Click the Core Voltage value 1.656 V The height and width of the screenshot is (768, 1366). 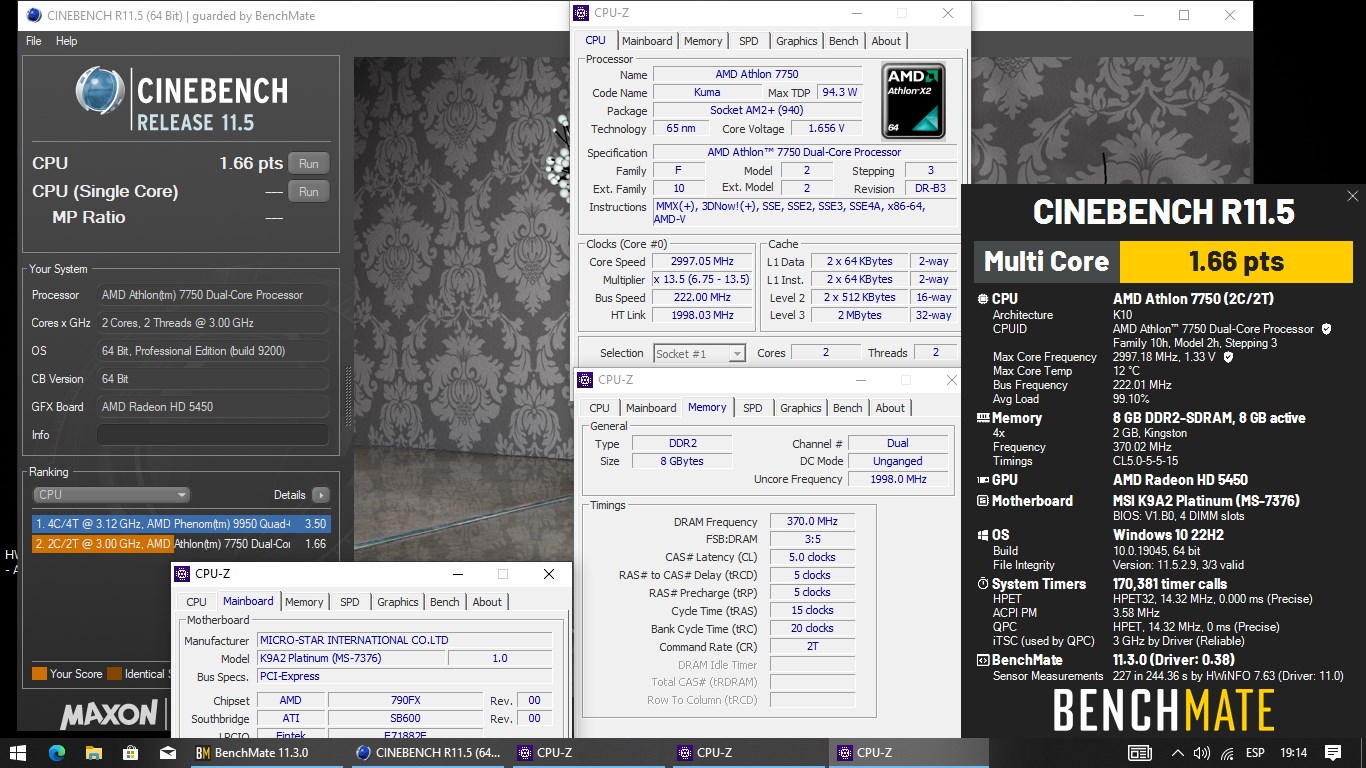click(x=826, y=128)
